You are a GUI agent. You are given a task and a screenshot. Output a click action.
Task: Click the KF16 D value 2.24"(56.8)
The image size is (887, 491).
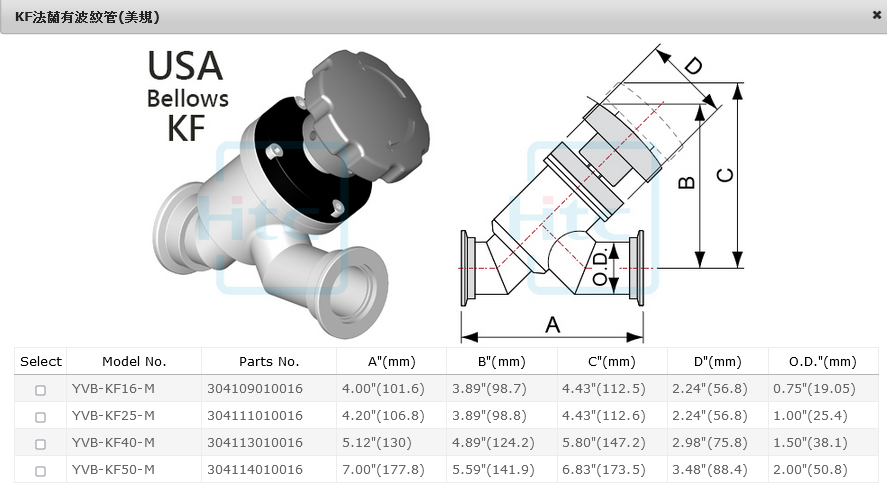(710, 389)
